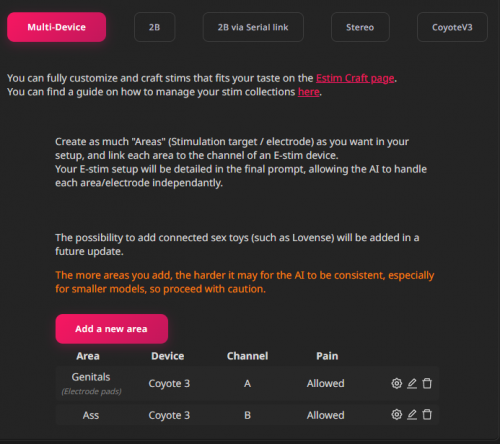500x444 pixels.
Task: Open the stim collections guide 'here' link
Action: click(309, 92)
